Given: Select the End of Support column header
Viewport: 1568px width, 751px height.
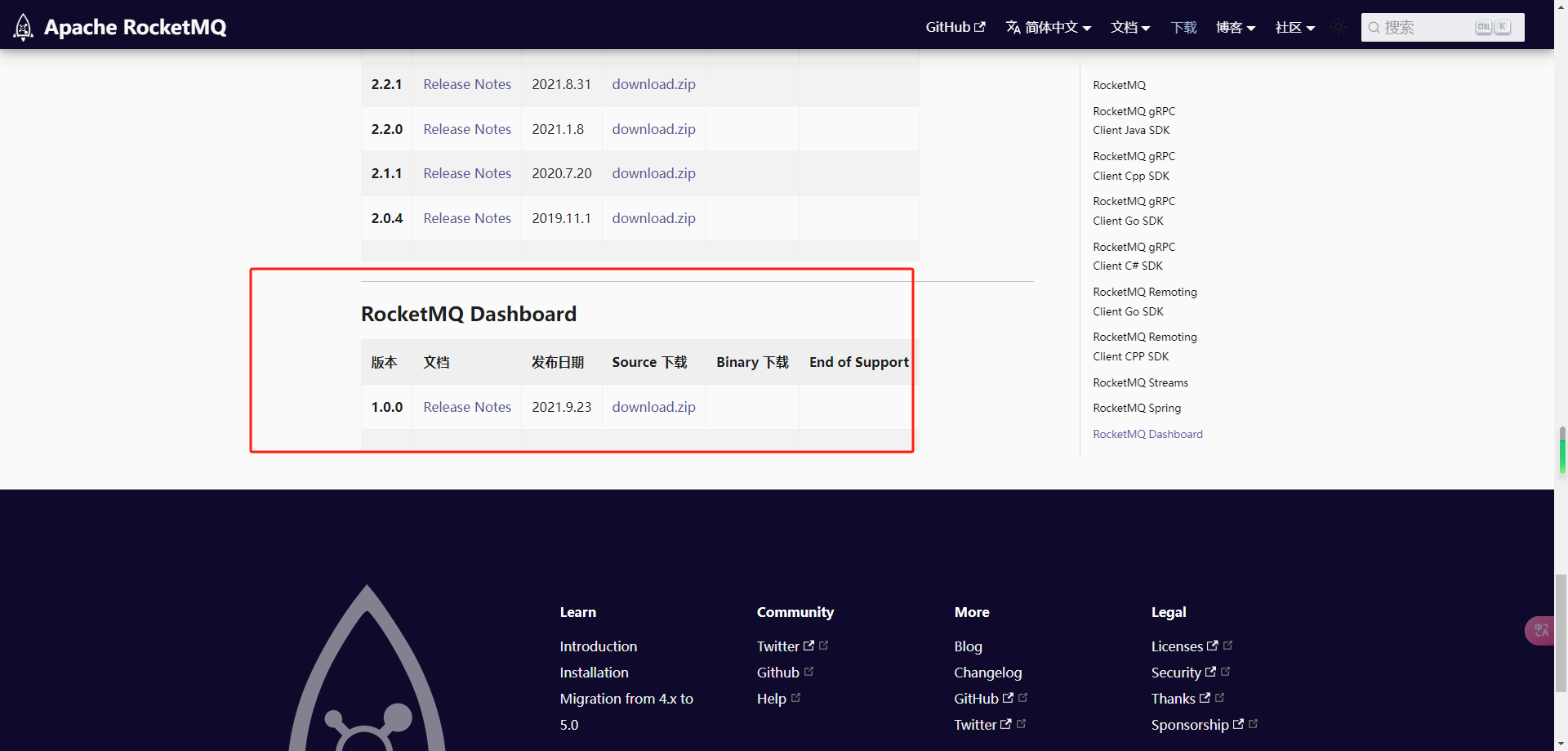Looking at the screenshot, I should [x=859, y=362].
